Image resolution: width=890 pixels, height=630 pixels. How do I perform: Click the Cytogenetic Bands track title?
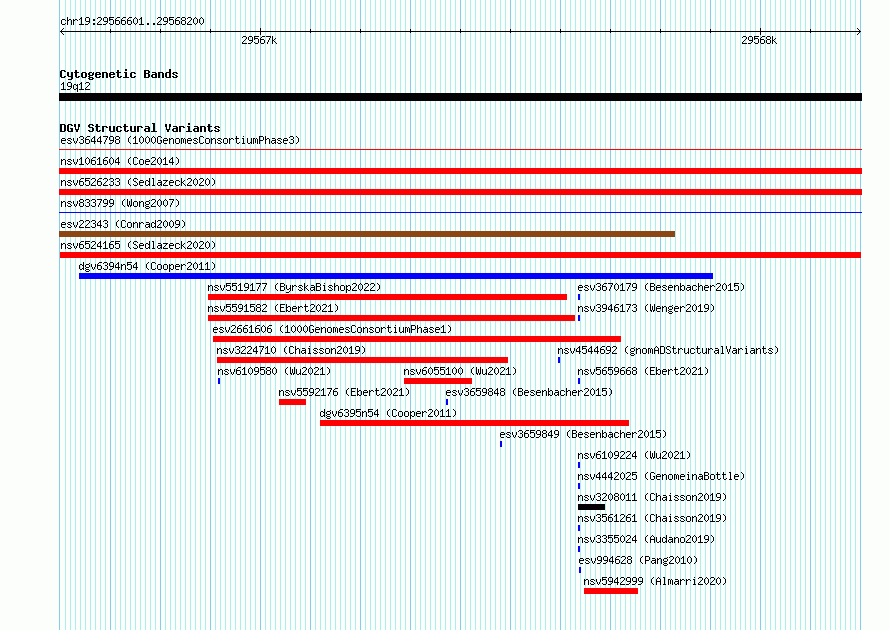pos(119,74)
